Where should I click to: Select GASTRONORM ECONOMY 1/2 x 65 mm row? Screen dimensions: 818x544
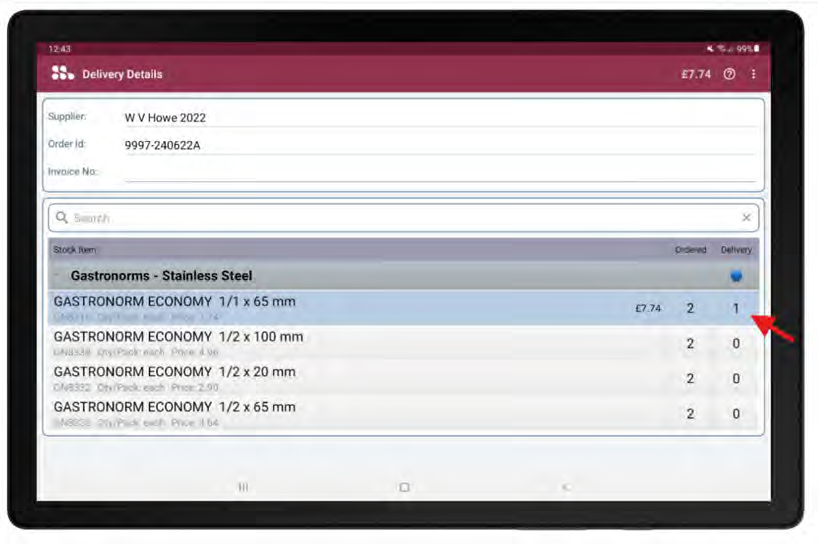tap(300, 412)
